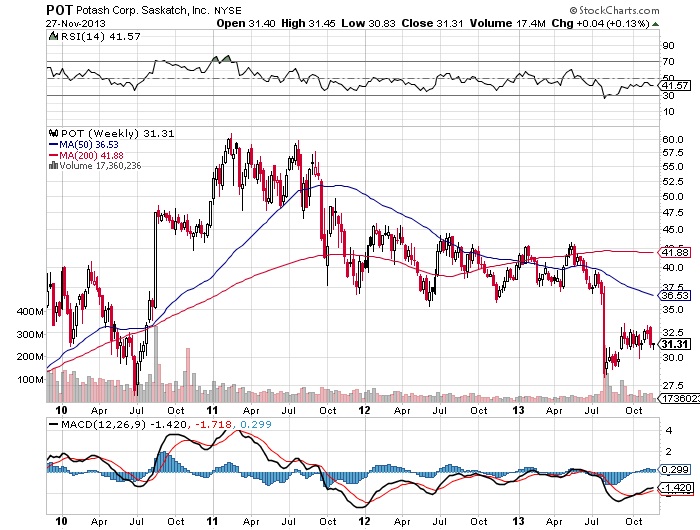This screenshot has width=700, height=530.
Task: Click the 400M volume axis label
Action: coord(30,311)
